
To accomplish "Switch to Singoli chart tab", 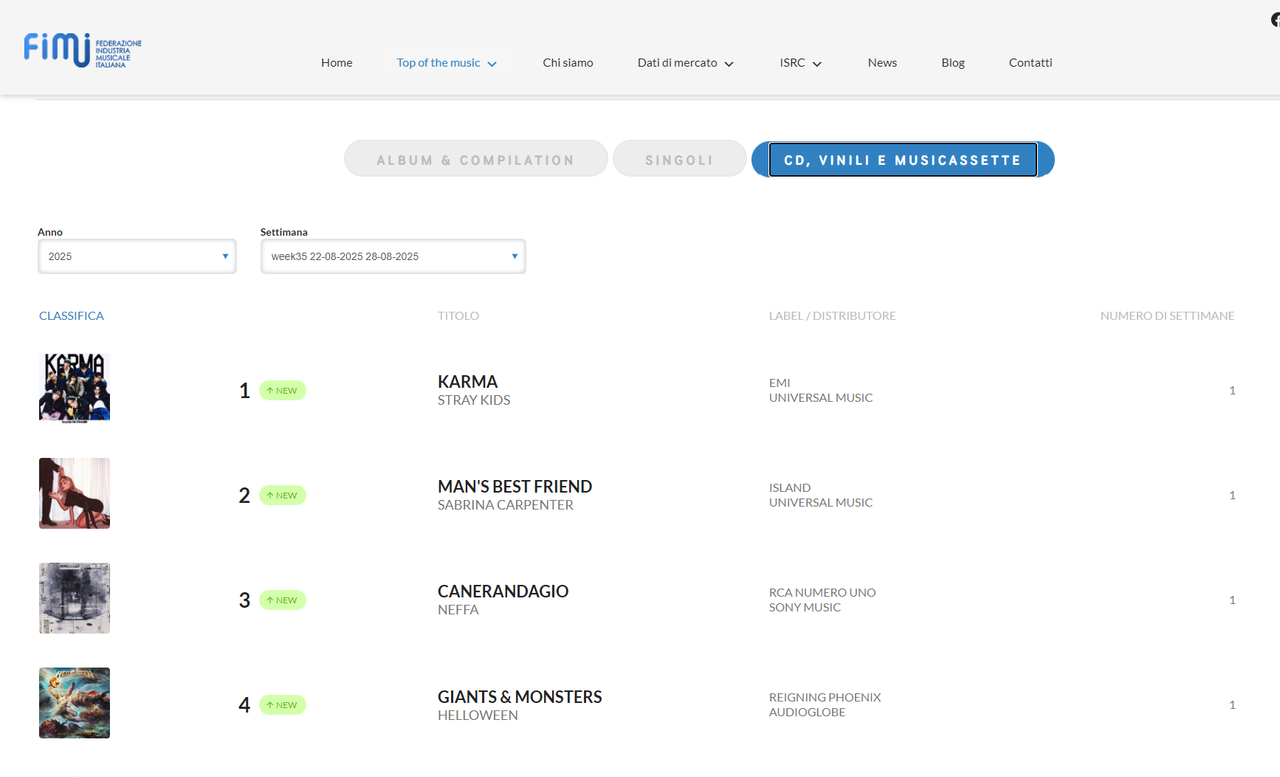I will 679,159.
